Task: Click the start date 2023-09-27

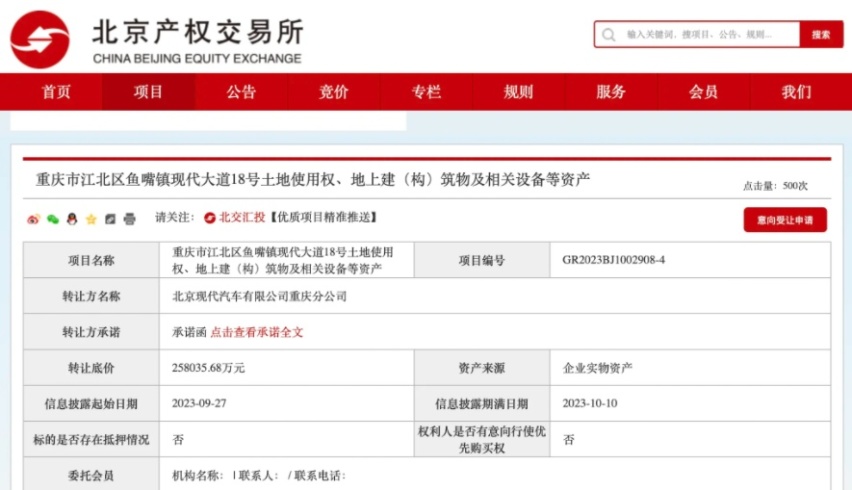Action: (x=199, y=403)
